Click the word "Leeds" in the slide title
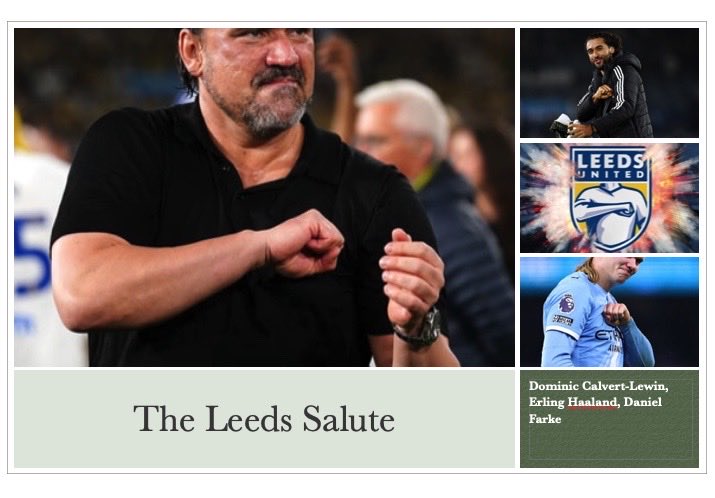 pos(249,419)
